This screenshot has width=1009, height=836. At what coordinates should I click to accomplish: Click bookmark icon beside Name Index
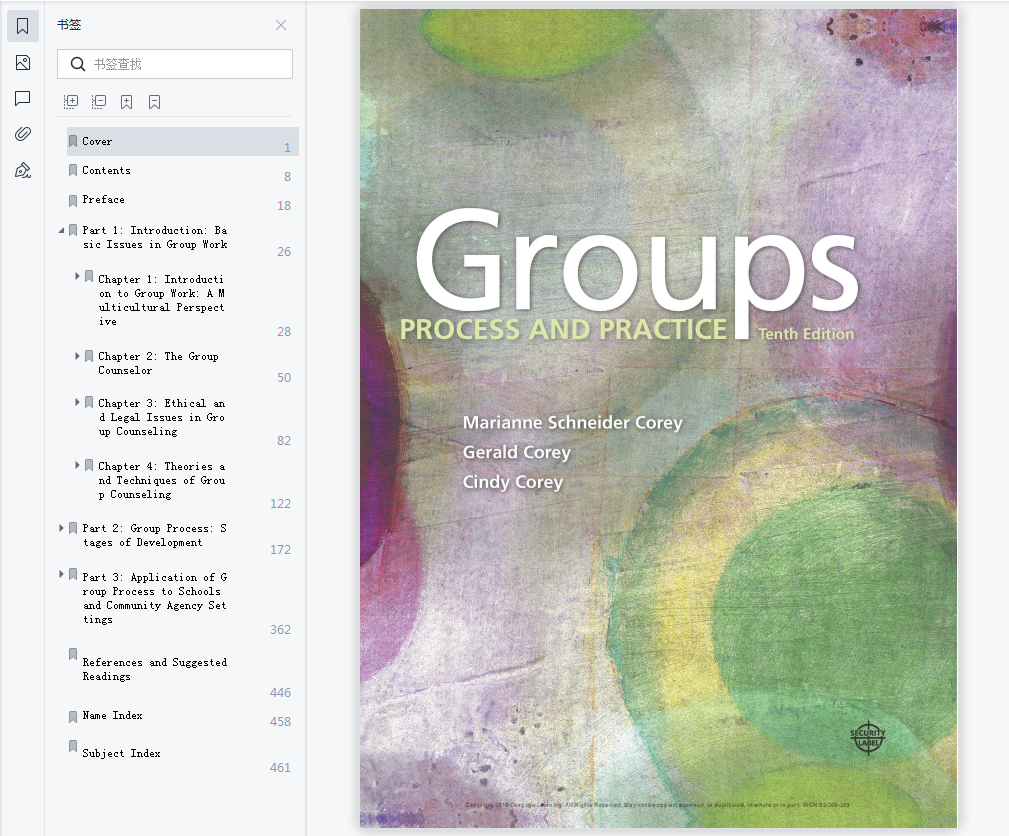73,716
